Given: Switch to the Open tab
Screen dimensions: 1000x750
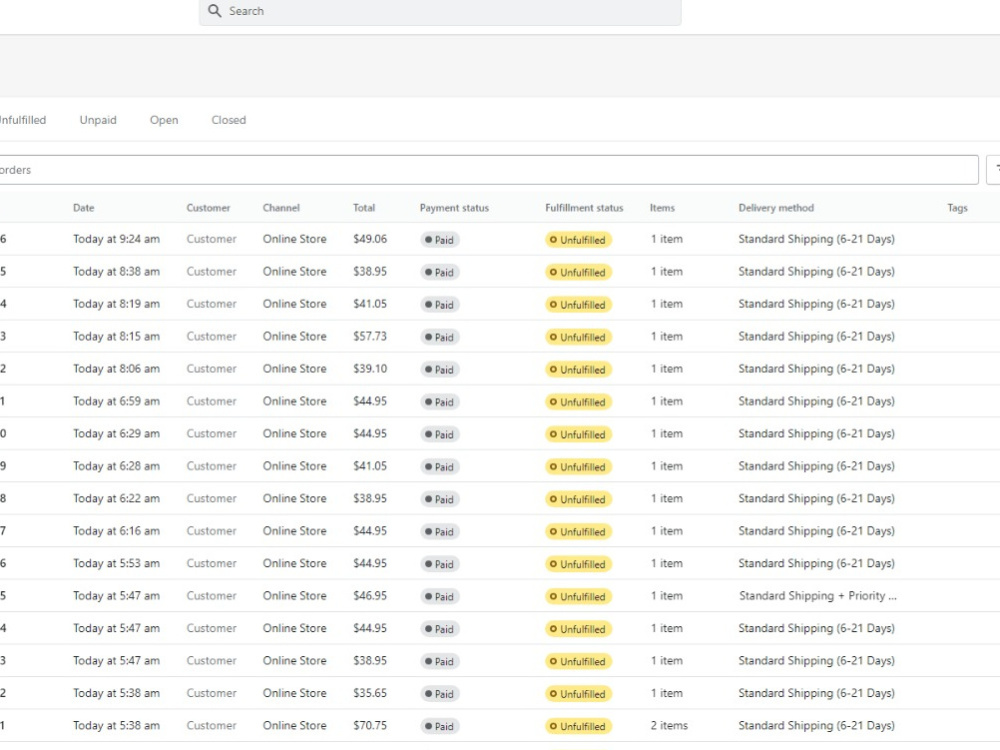Looking at the screenshot, I should (164, 120).
